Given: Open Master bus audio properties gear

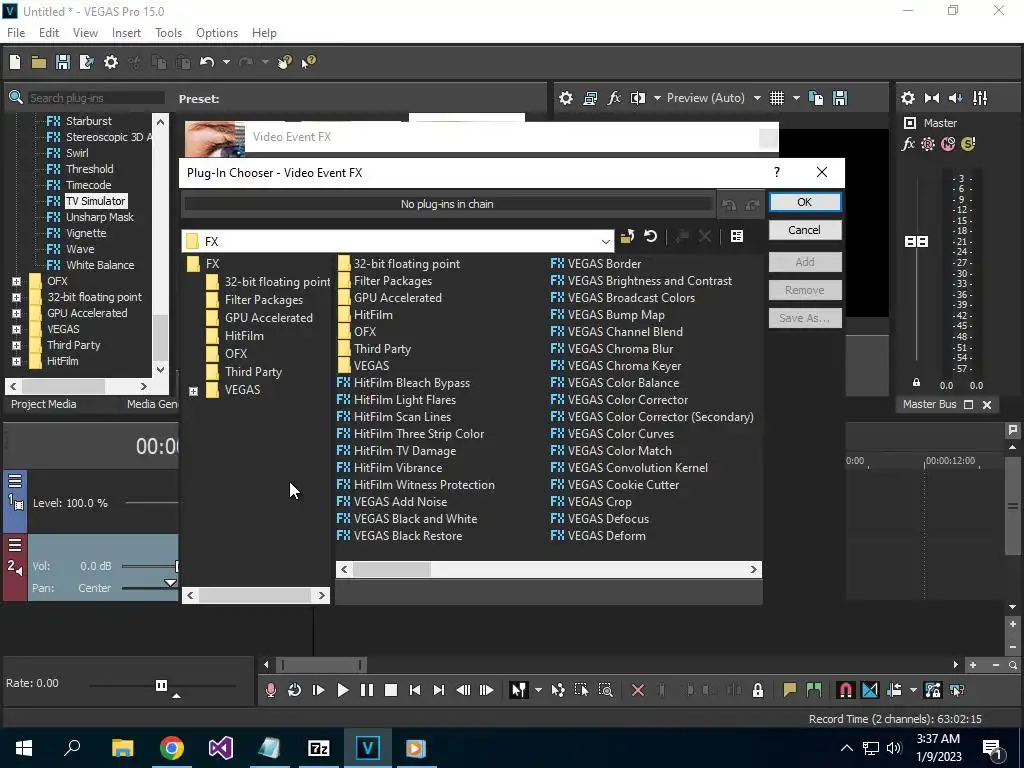Looking at the screenshot, I should [x=908, y=98].
